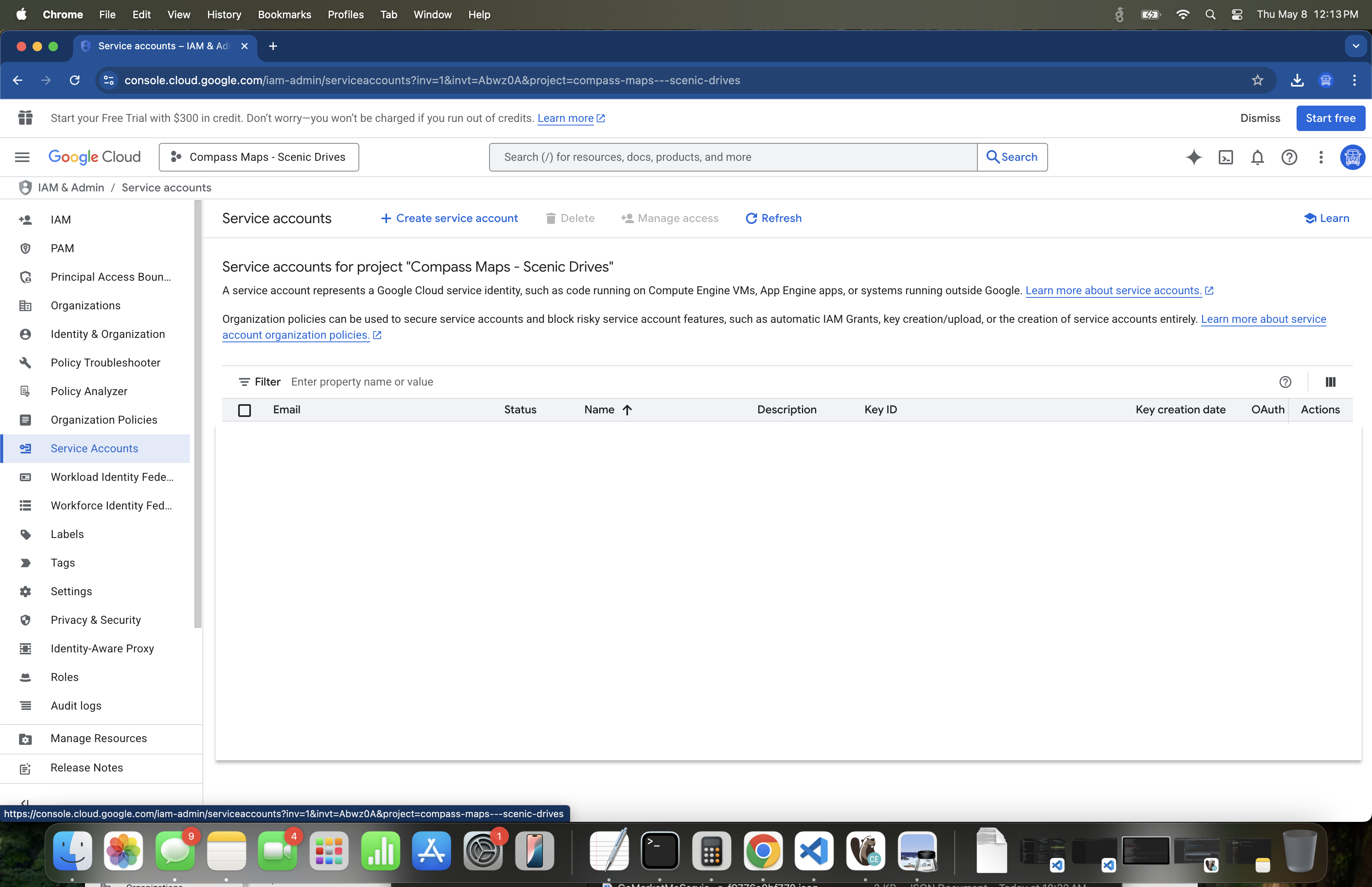This screenshot has width=1372, height=887.
Task: Follow Learn more about service accounts link
Action: (x=1113, y=290)
